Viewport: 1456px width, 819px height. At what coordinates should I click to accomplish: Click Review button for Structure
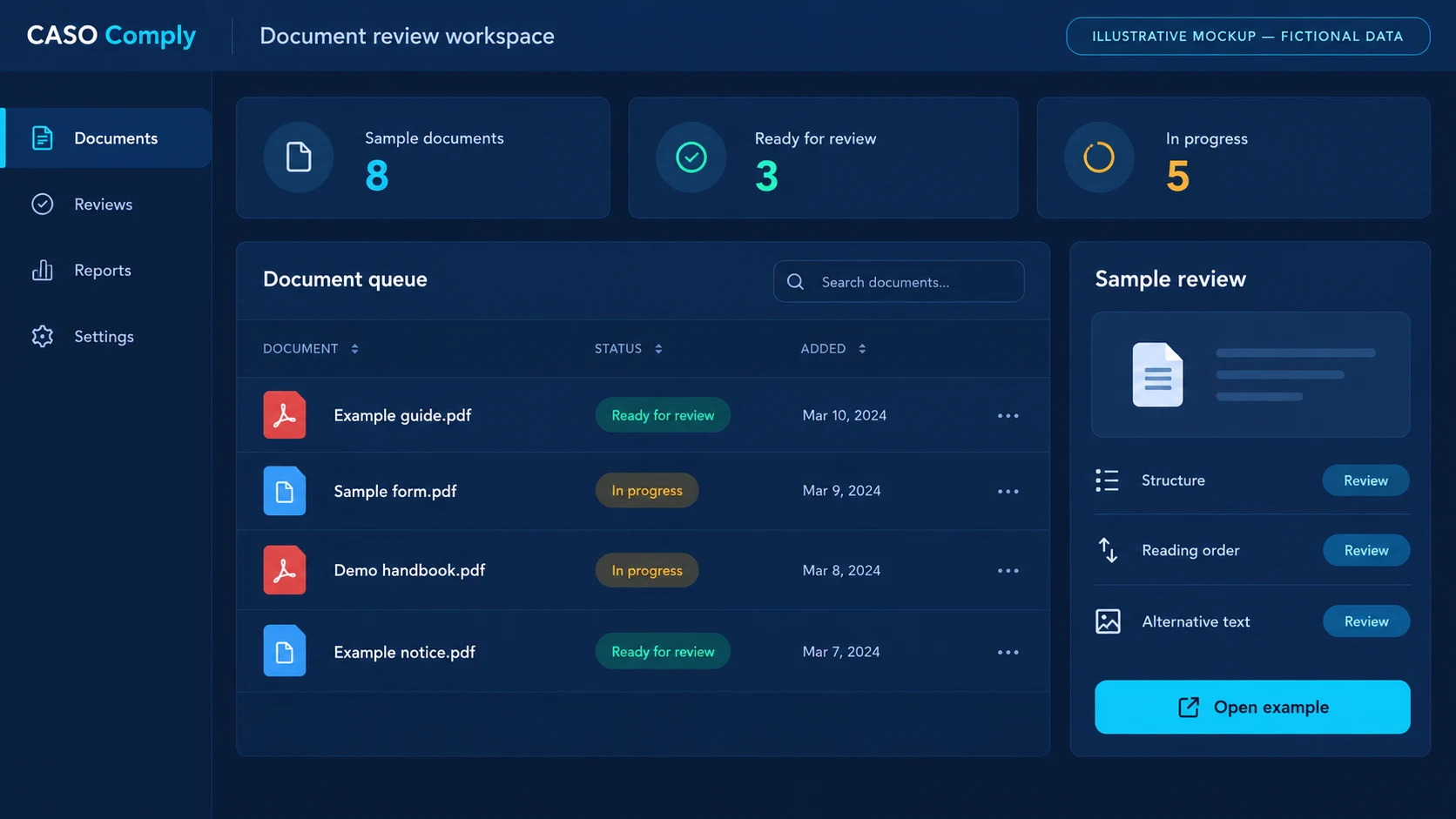1365,480
